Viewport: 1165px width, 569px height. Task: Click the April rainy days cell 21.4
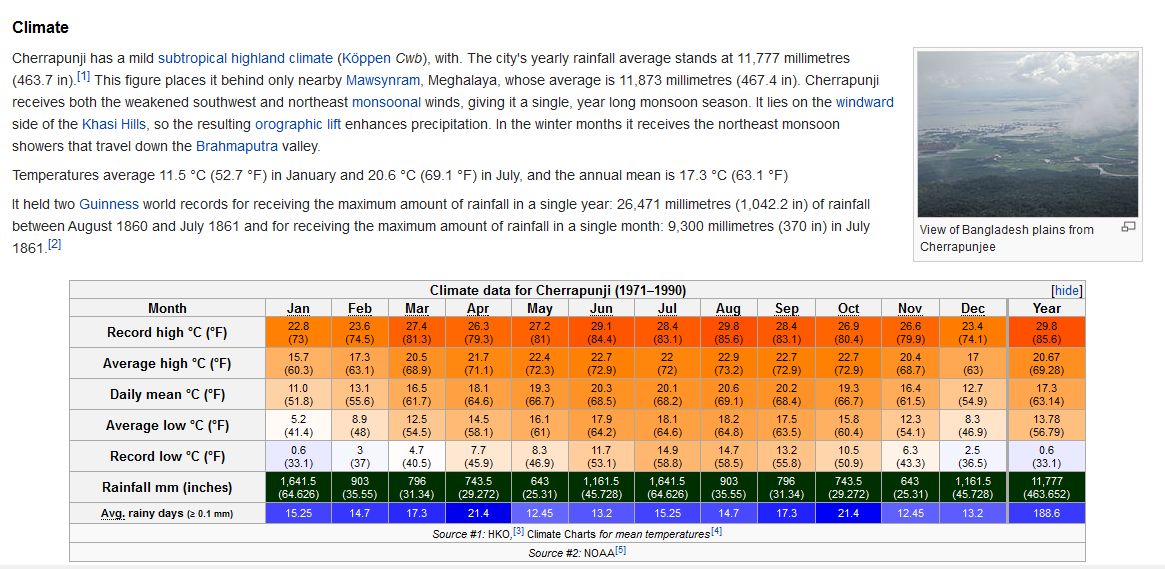478,513
